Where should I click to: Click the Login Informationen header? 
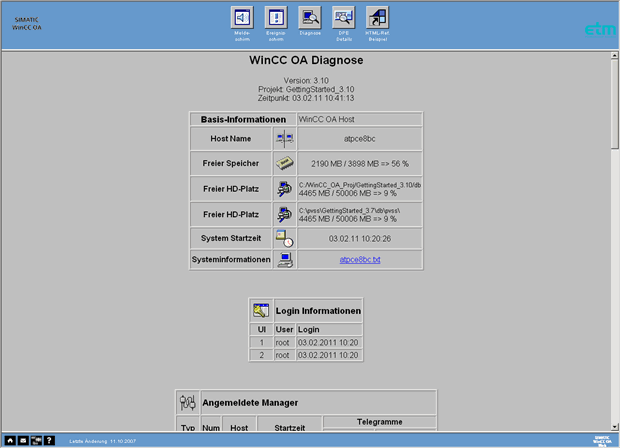point(318,311)
